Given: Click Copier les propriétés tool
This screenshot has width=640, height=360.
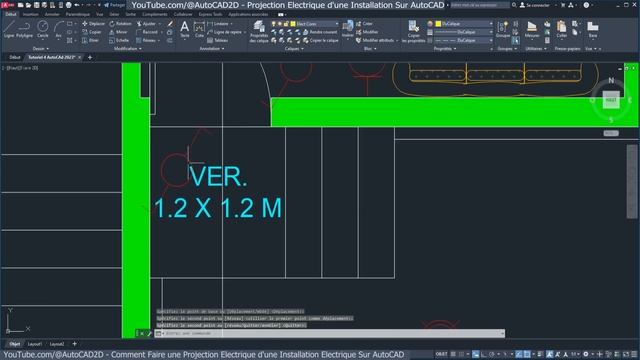Looking at the screenshot, I should (x=413, y=31).
